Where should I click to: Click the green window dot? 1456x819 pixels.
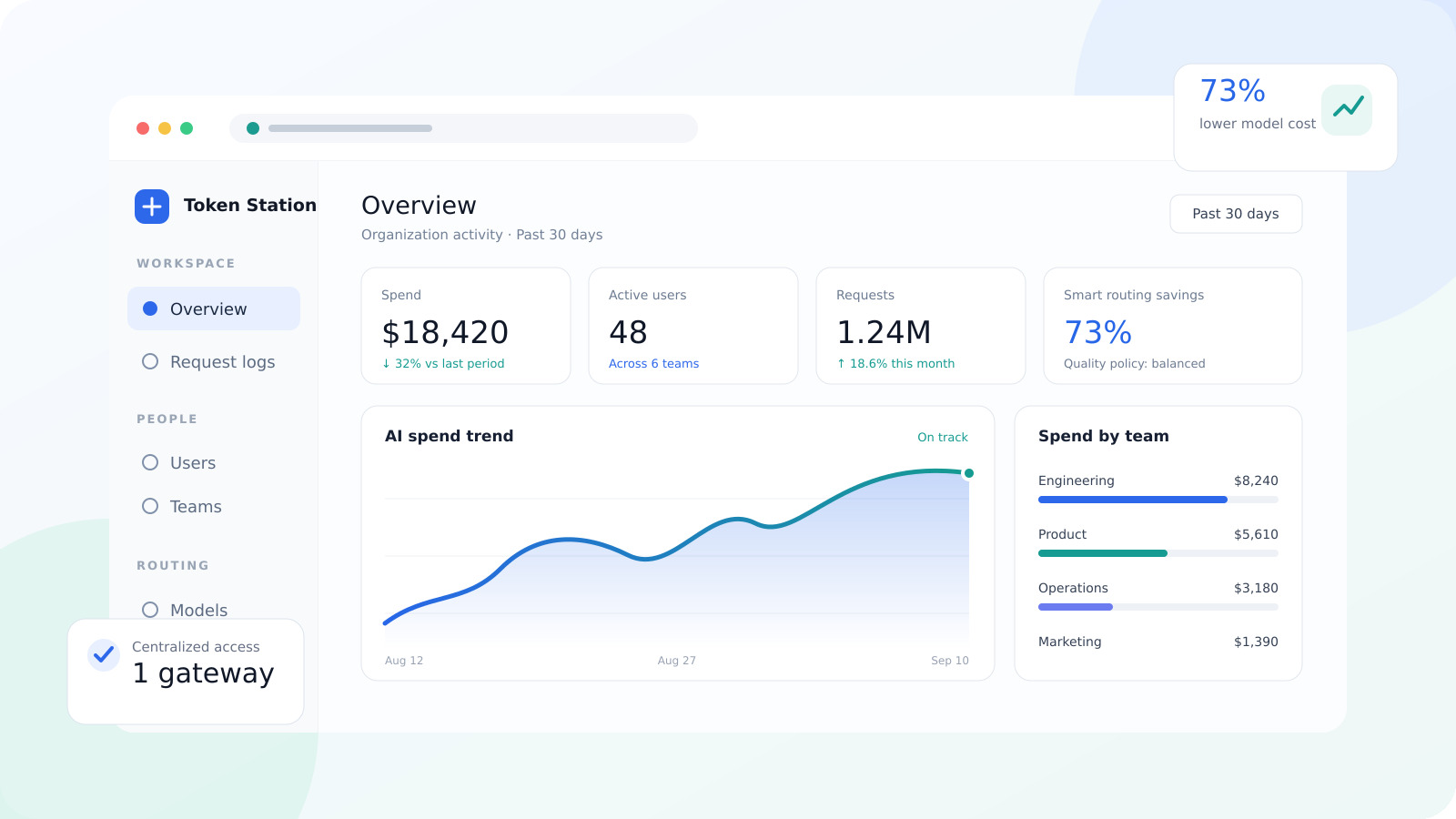[x=187, y=128]
